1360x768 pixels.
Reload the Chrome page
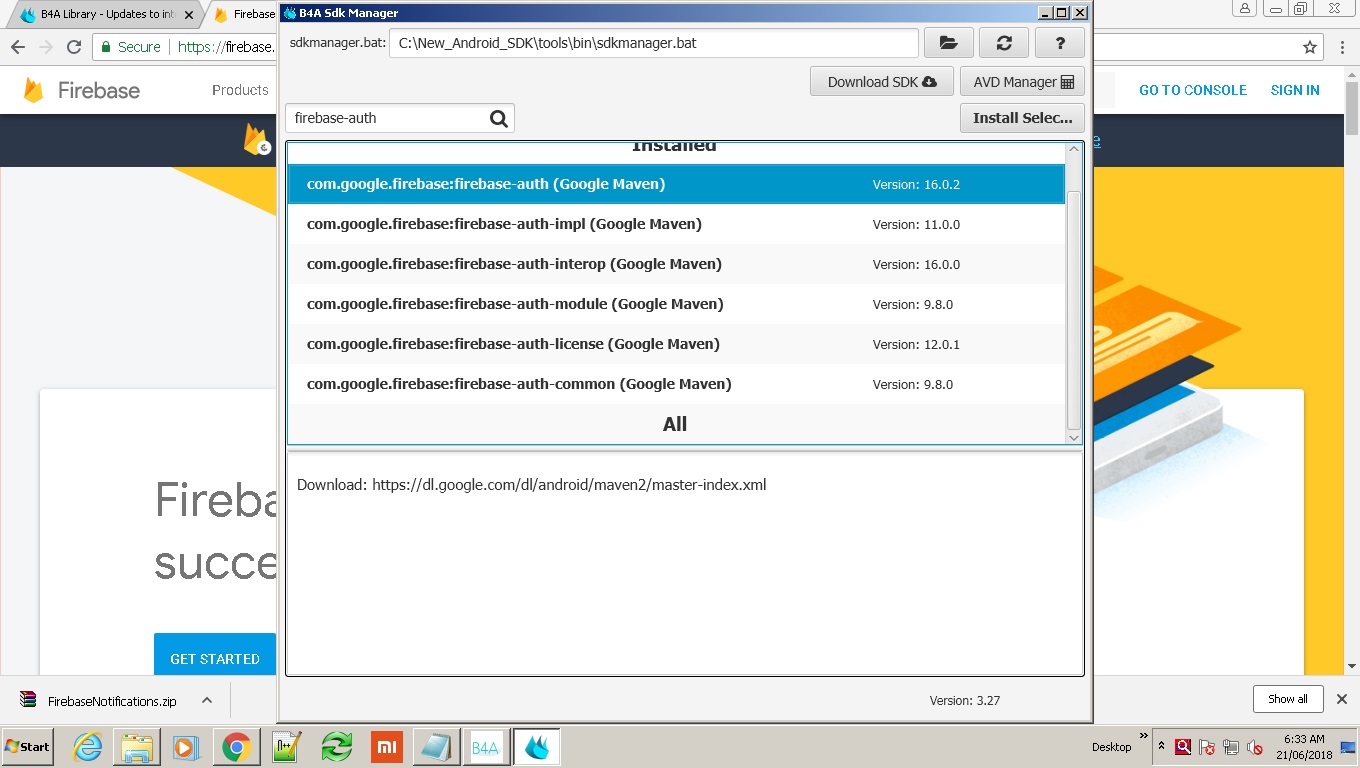tap(74, 47)
